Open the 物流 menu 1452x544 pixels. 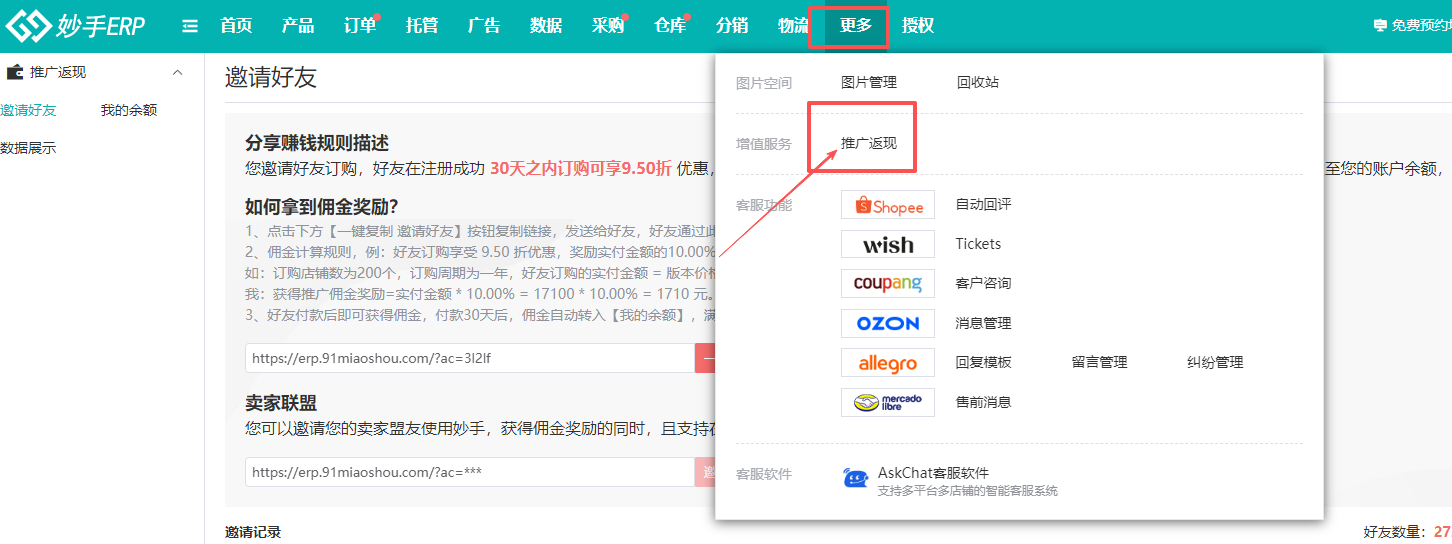click(793, 26)
